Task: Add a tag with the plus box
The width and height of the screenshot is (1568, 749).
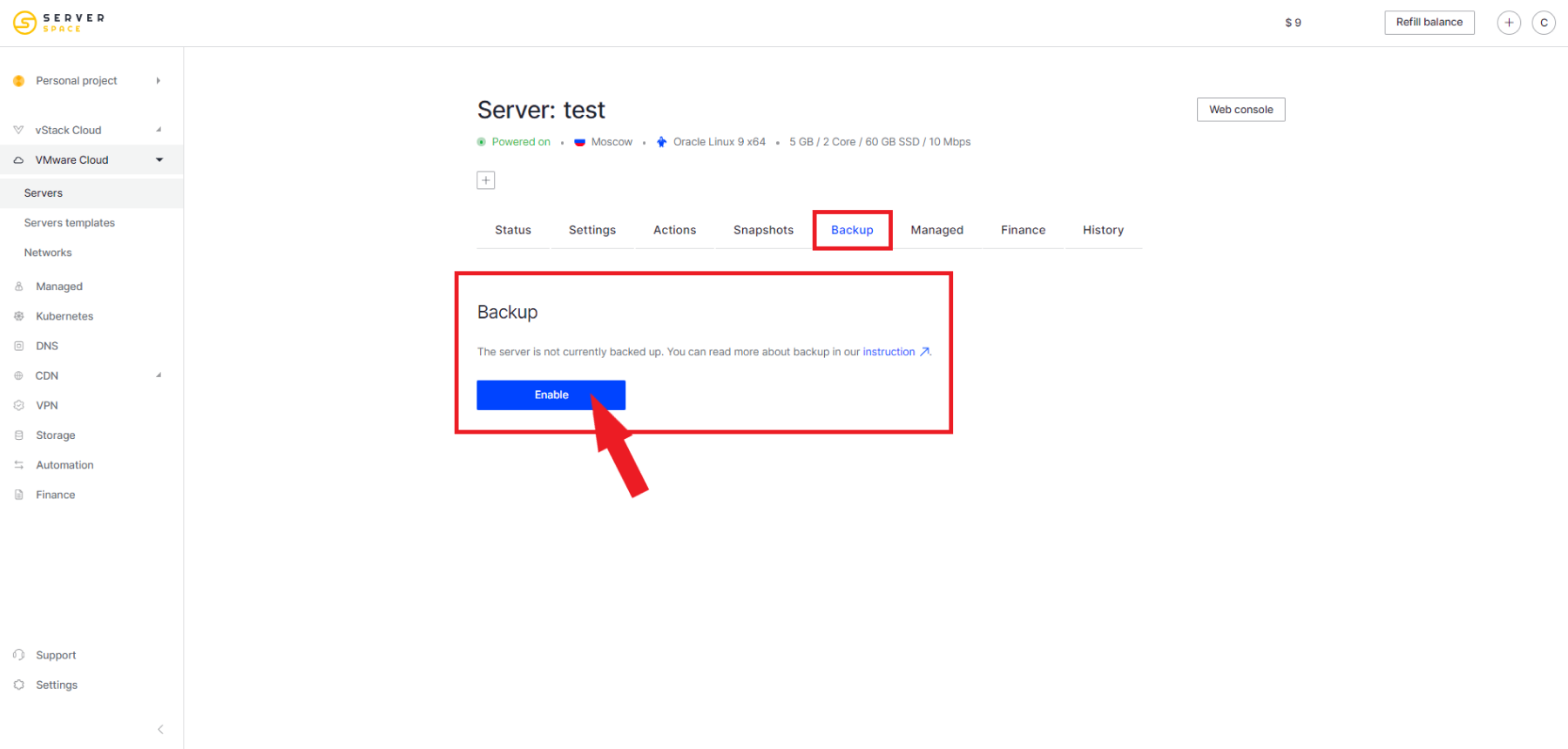Action: (x=486, y=180)
